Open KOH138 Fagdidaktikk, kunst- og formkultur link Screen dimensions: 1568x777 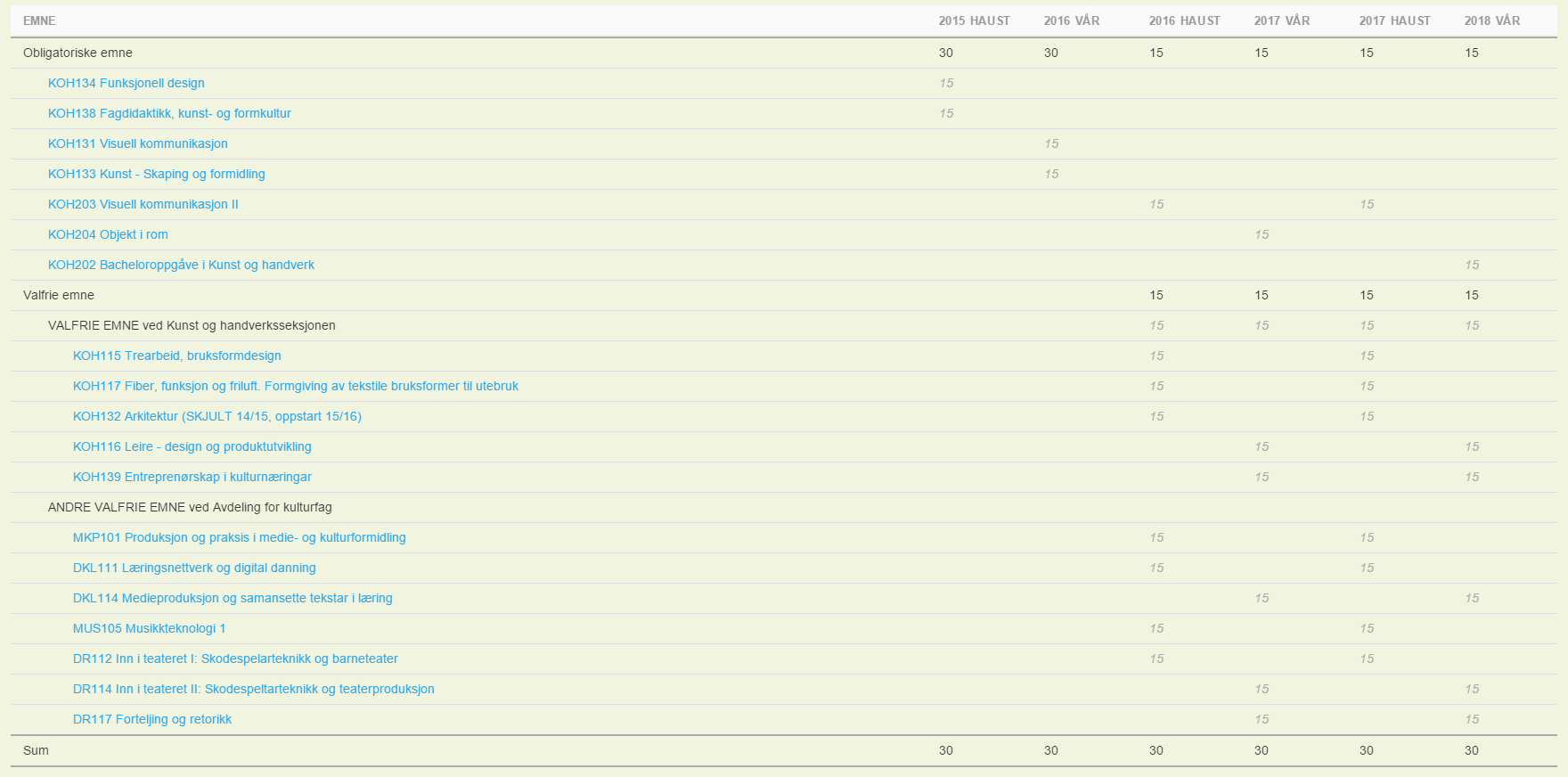coord(169,113)
